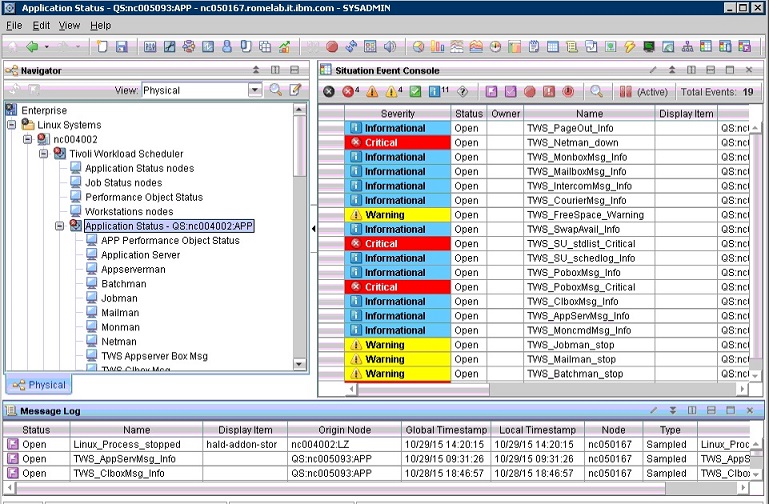Click the Informational events filter icon
This screenshot has width=769, height=504.
coord(436,91)
